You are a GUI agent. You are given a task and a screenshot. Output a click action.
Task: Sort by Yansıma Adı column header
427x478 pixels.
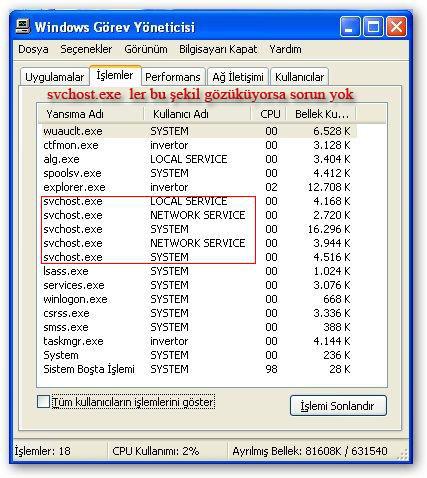91,114
